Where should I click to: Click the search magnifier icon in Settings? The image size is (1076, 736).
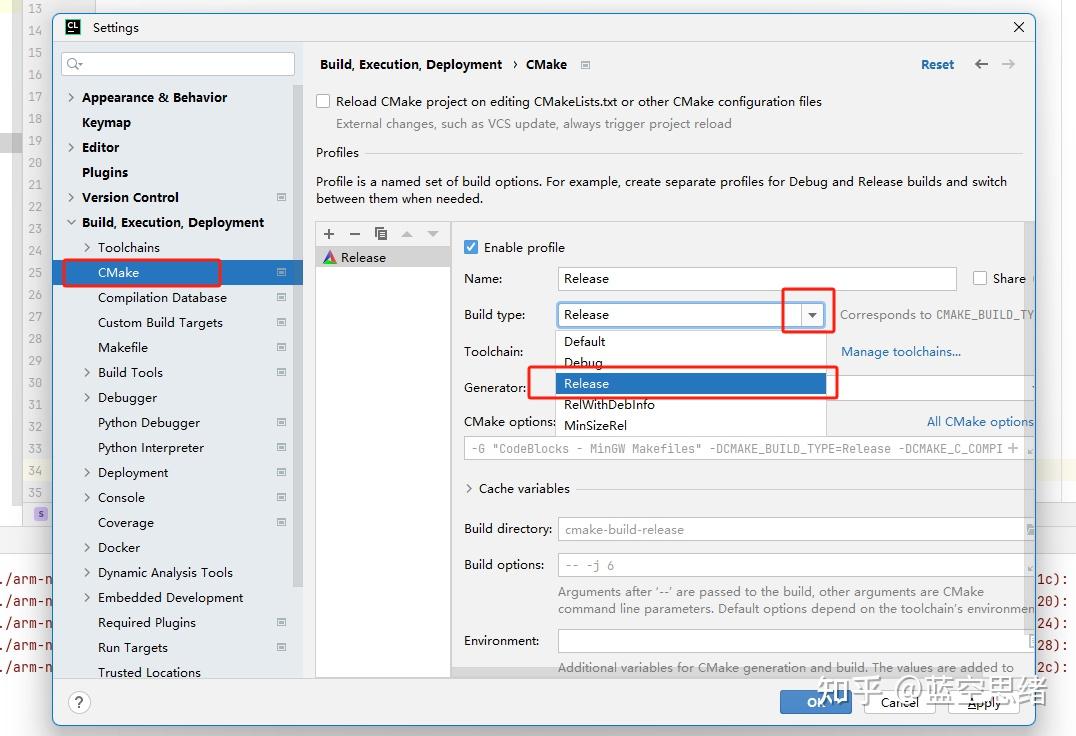point(74,64)
